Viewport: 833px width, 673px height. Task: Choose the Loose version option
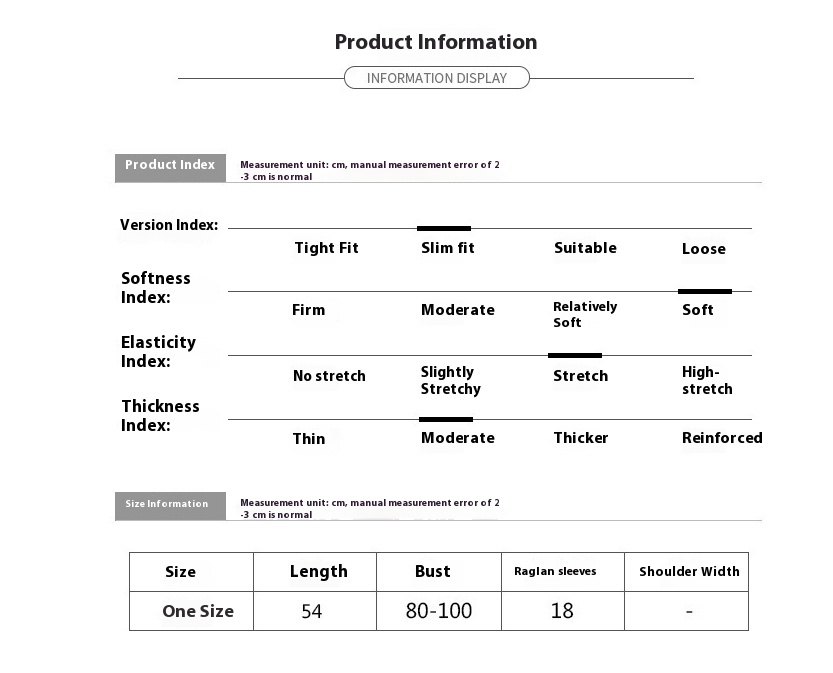(x=704, y=249)
